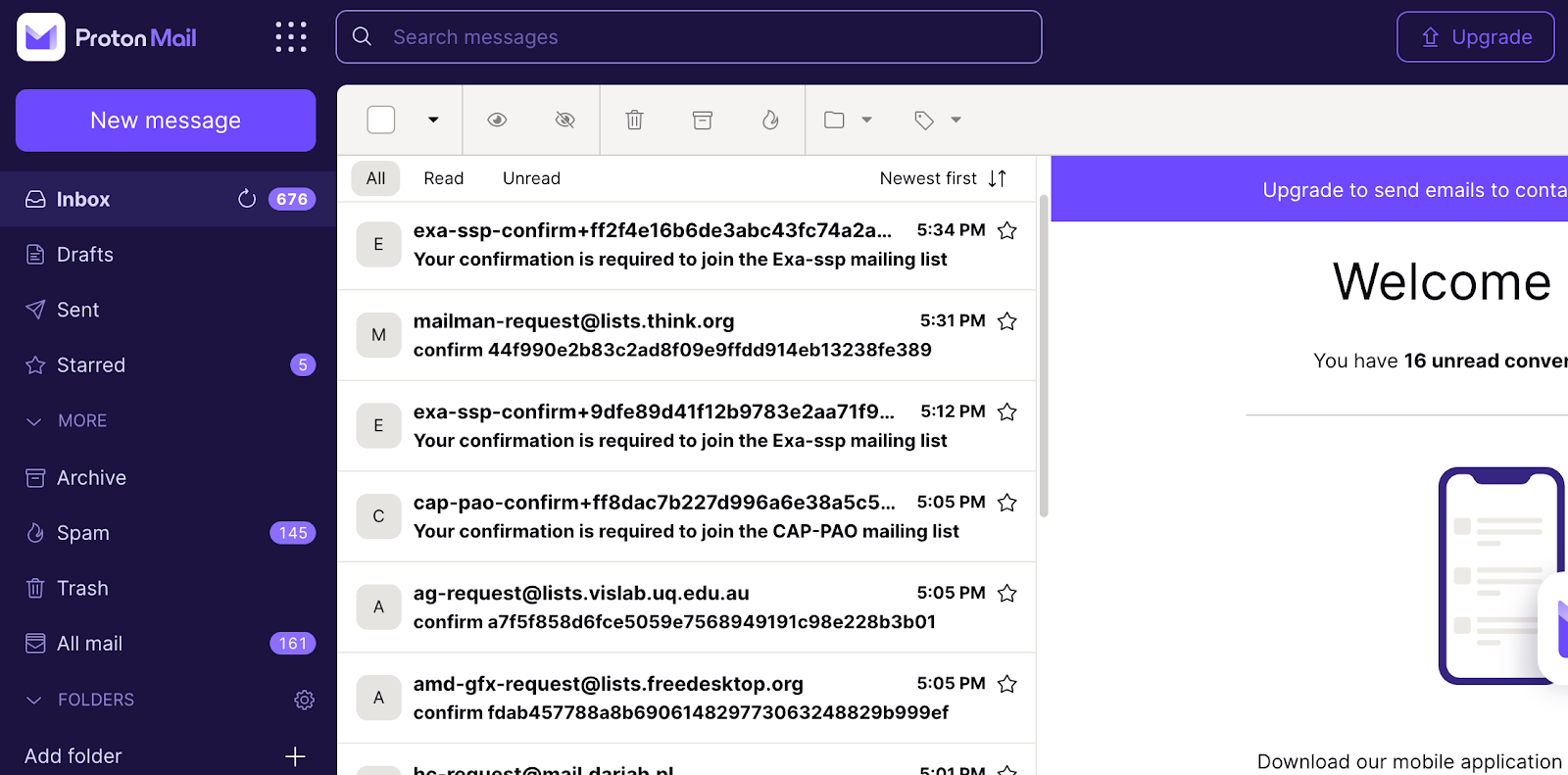Open the Inbox folder
This screenshot has height=775, width=1568.
click(168, 199)
